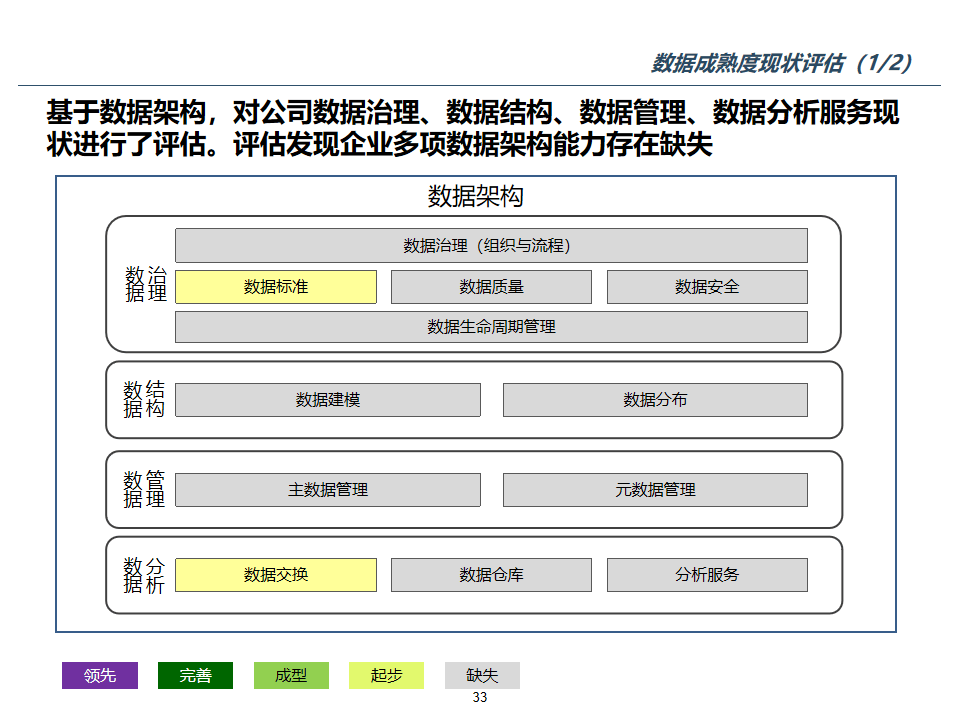Screen dimensions: 960x720
Task: Click the purple 领先 legend swatch
Action: coord(100,675)
